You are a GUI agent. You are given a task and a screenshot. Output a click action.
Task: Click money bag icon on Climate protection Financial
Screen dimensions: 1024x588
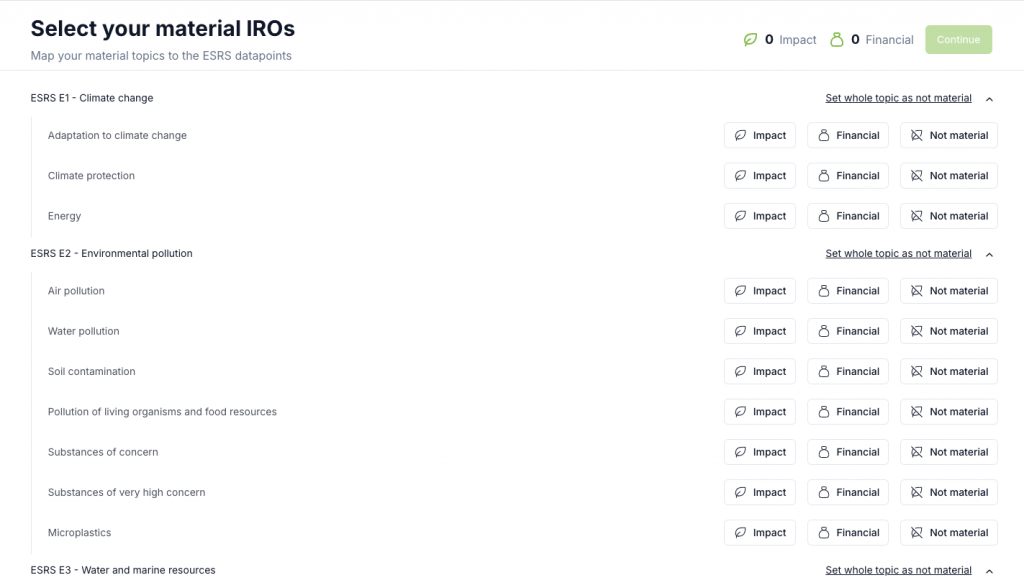coord(824,176)
